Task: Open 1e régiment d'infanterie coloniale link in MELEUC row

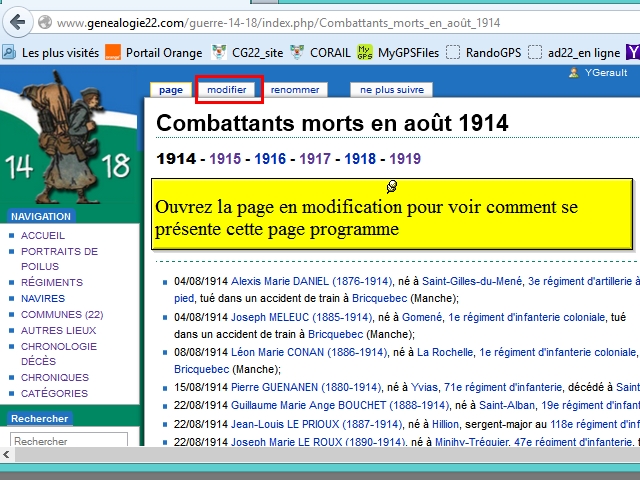Action: click(x=527, y=317)
